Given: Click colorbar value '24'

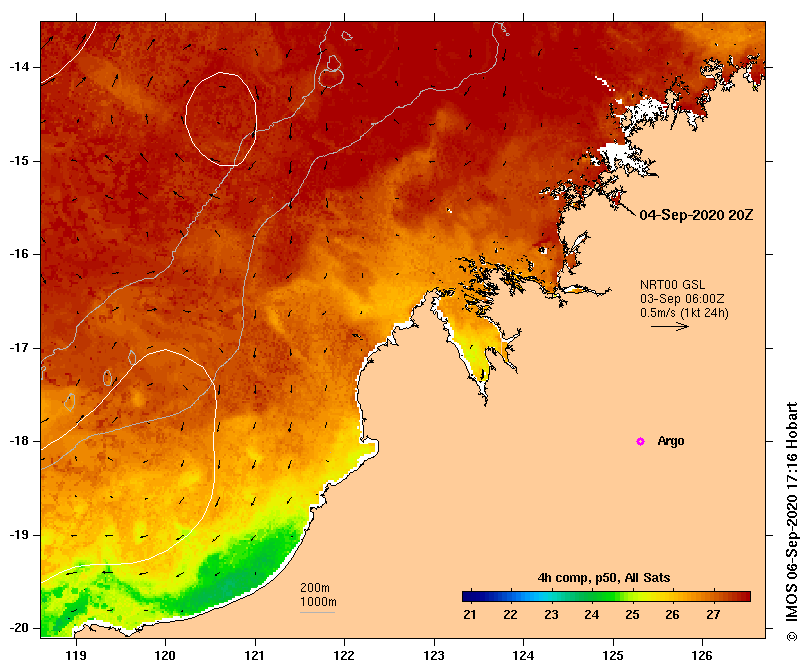Looking at the screenshot, I should point(592,615).
